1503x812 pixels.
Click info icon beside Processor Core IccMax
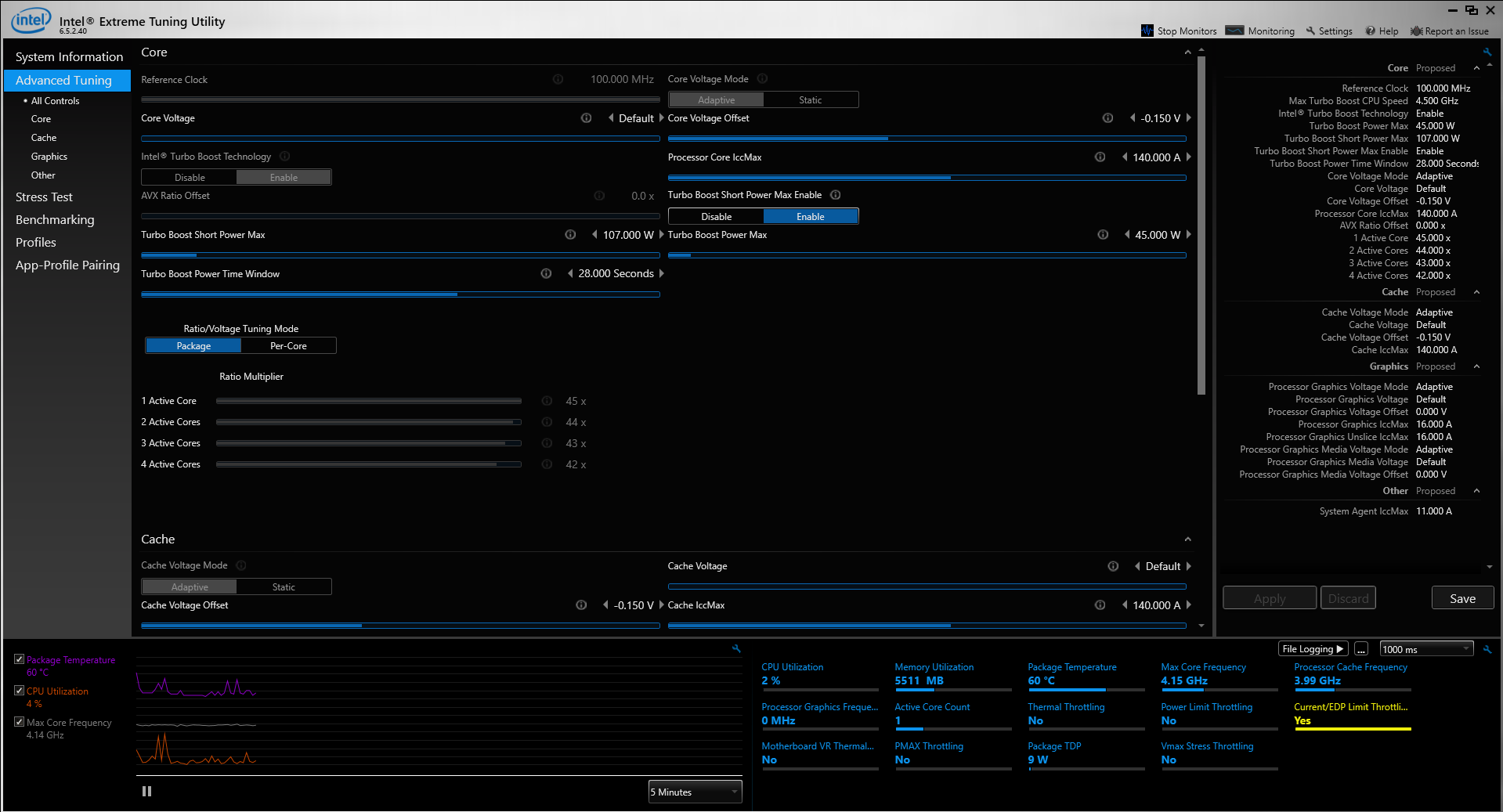[1100, 157]
